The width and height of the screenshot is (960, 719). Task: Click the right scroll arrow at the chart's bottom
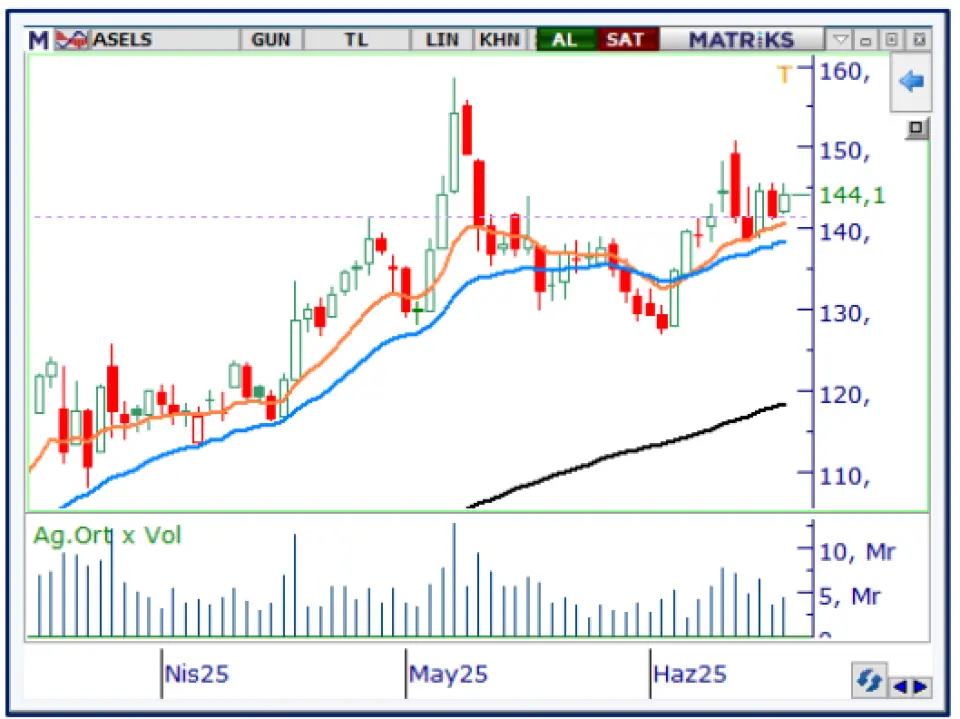point(920,687)
